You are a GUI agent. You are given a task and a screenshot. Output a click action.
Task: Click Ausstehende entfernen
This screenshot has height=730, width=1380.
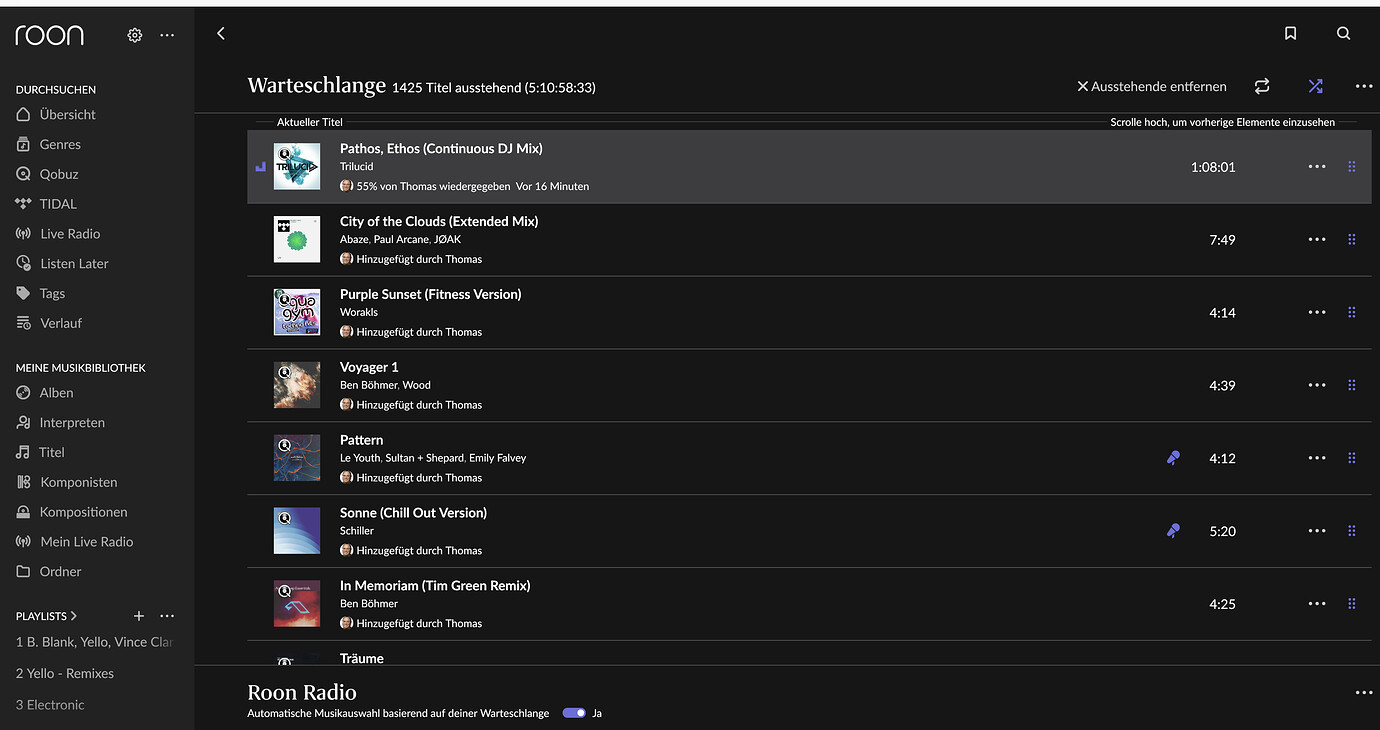pos(1151,87)
